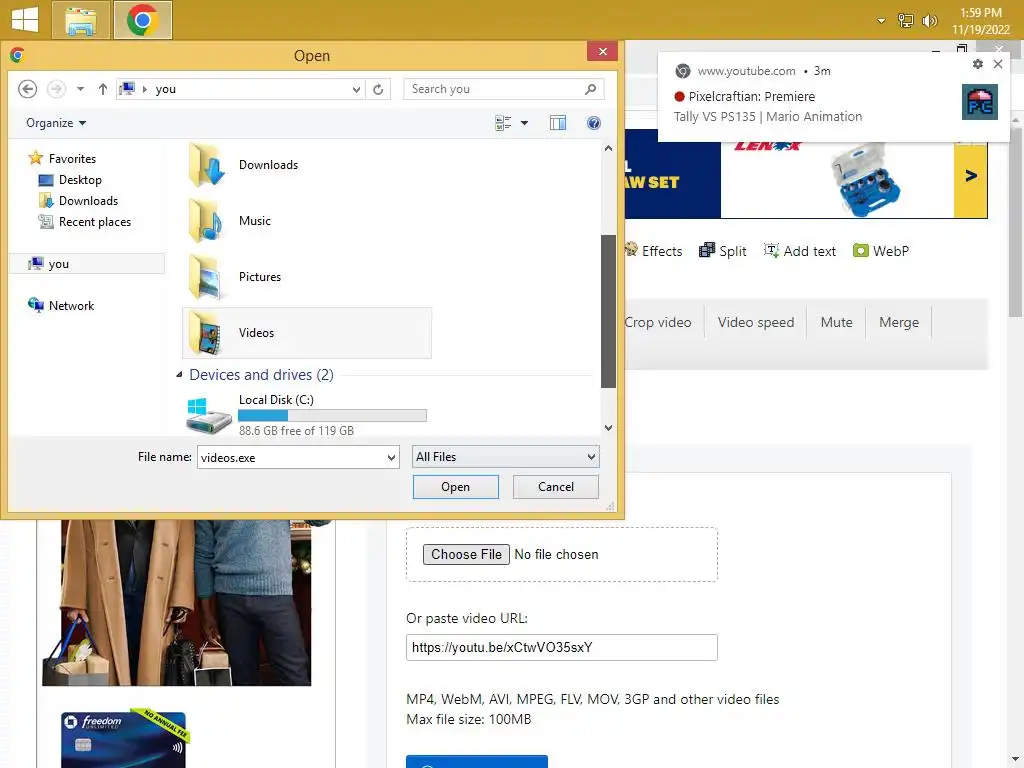Select the Downloads folder icon in file list
This screenshot has width=1024, height=768.
click(206, 165)
